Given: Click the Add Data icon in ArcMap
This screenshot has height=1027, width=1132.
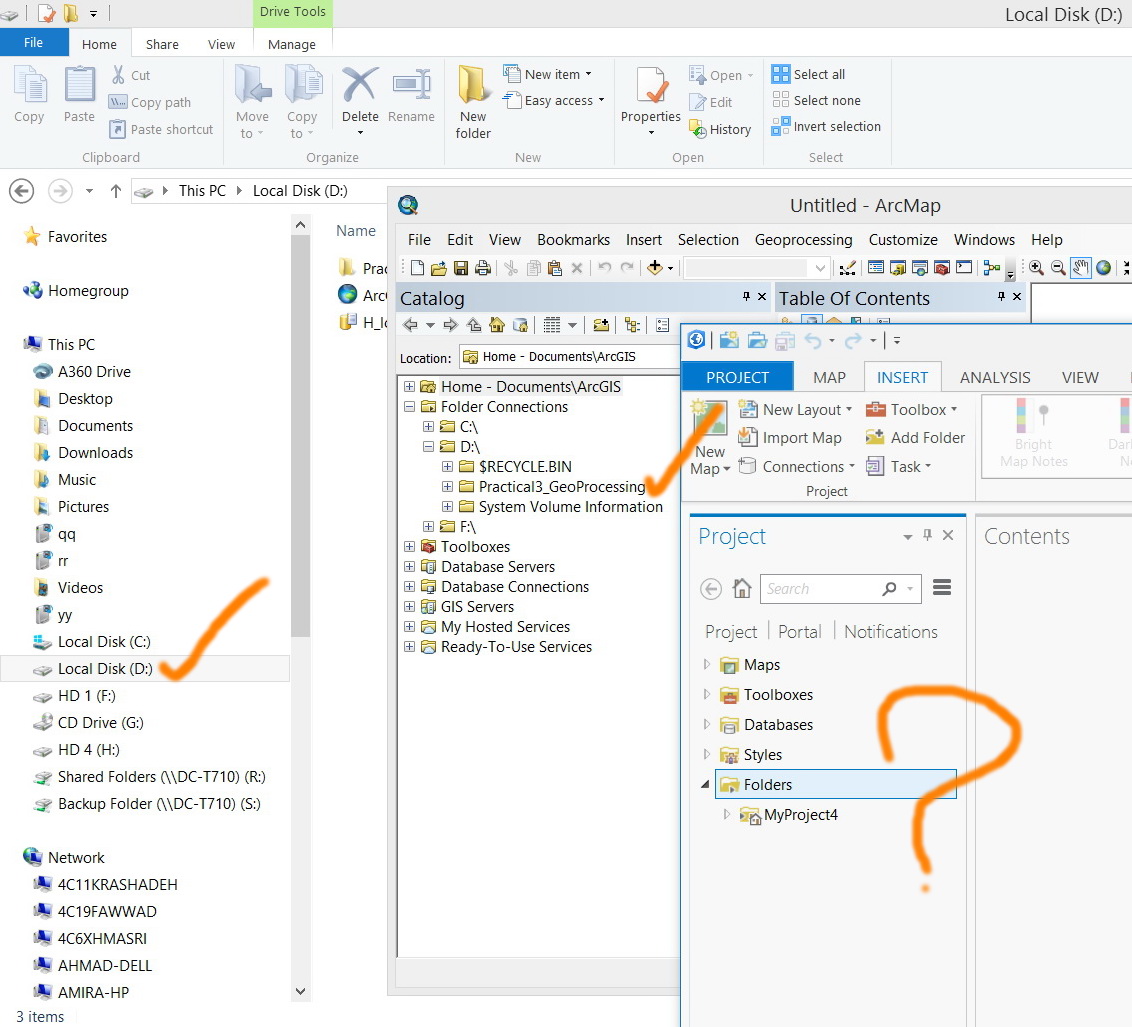Looking at the screenshot, I should [x=655, y=268].
